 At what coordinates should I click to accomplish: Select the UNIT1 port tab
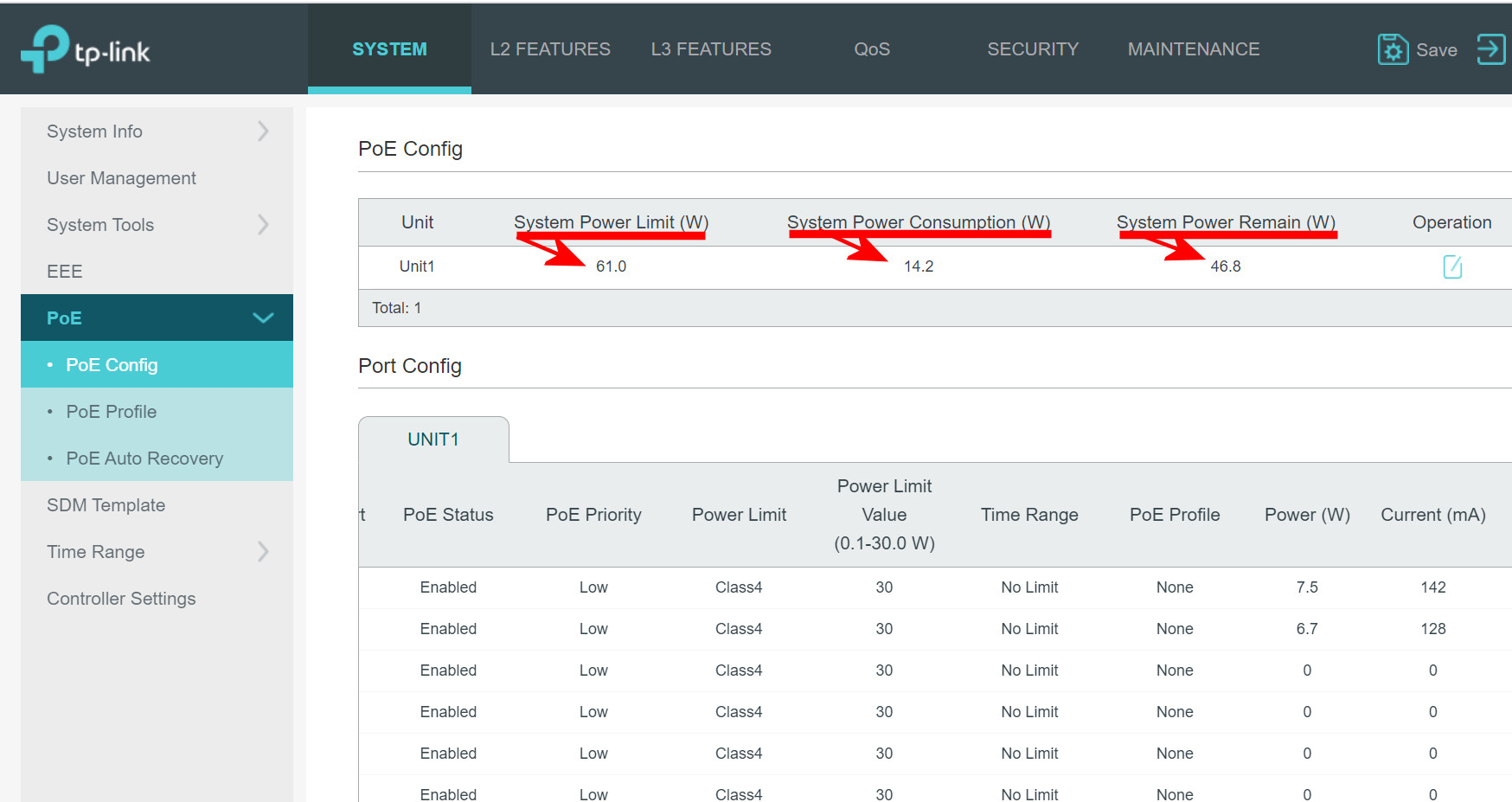click(x=433, y=439)
